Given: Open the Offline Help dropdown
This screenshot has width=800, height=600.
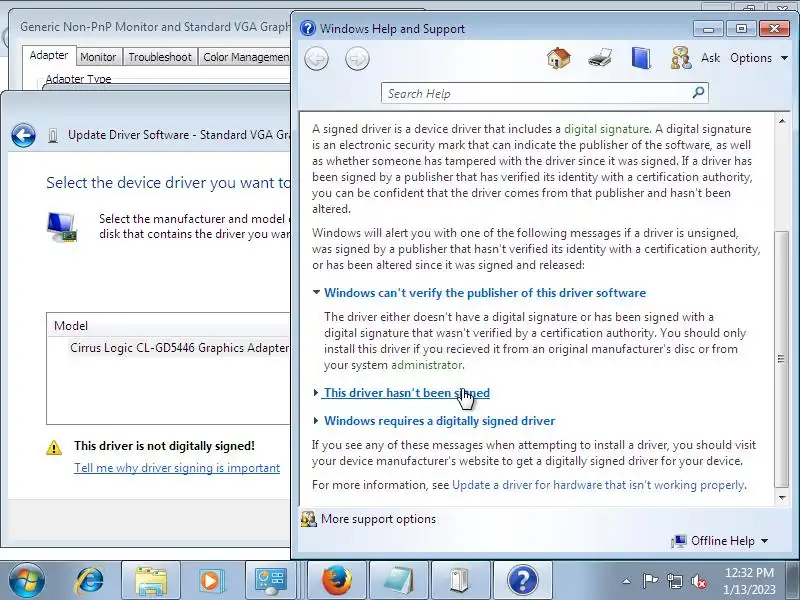Looking at the screenshot, I should 720,541.
